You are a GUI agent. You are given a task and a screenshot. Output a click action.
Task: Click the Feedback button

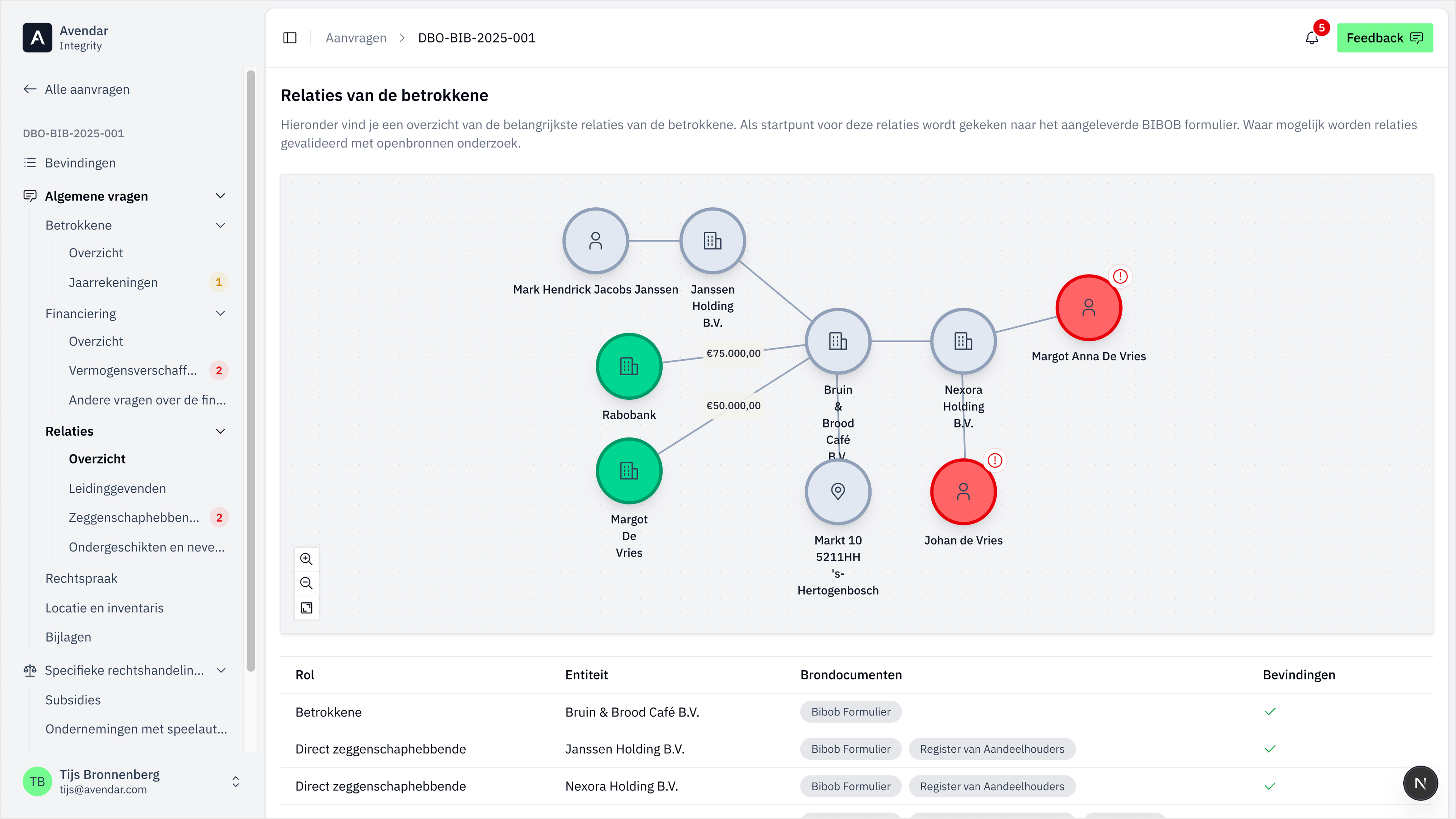(1384, 38)
